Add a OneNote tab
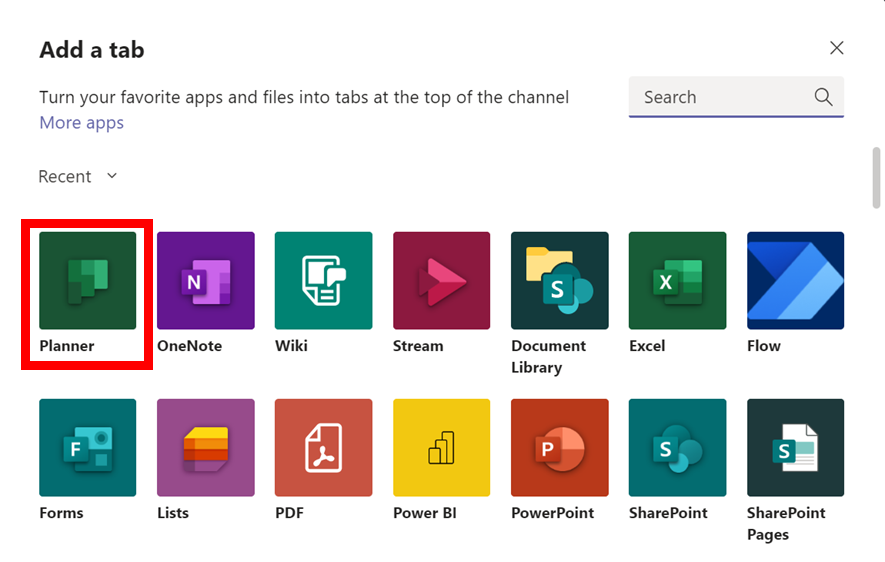Viewport: 885px width, 562px height. 205,280
